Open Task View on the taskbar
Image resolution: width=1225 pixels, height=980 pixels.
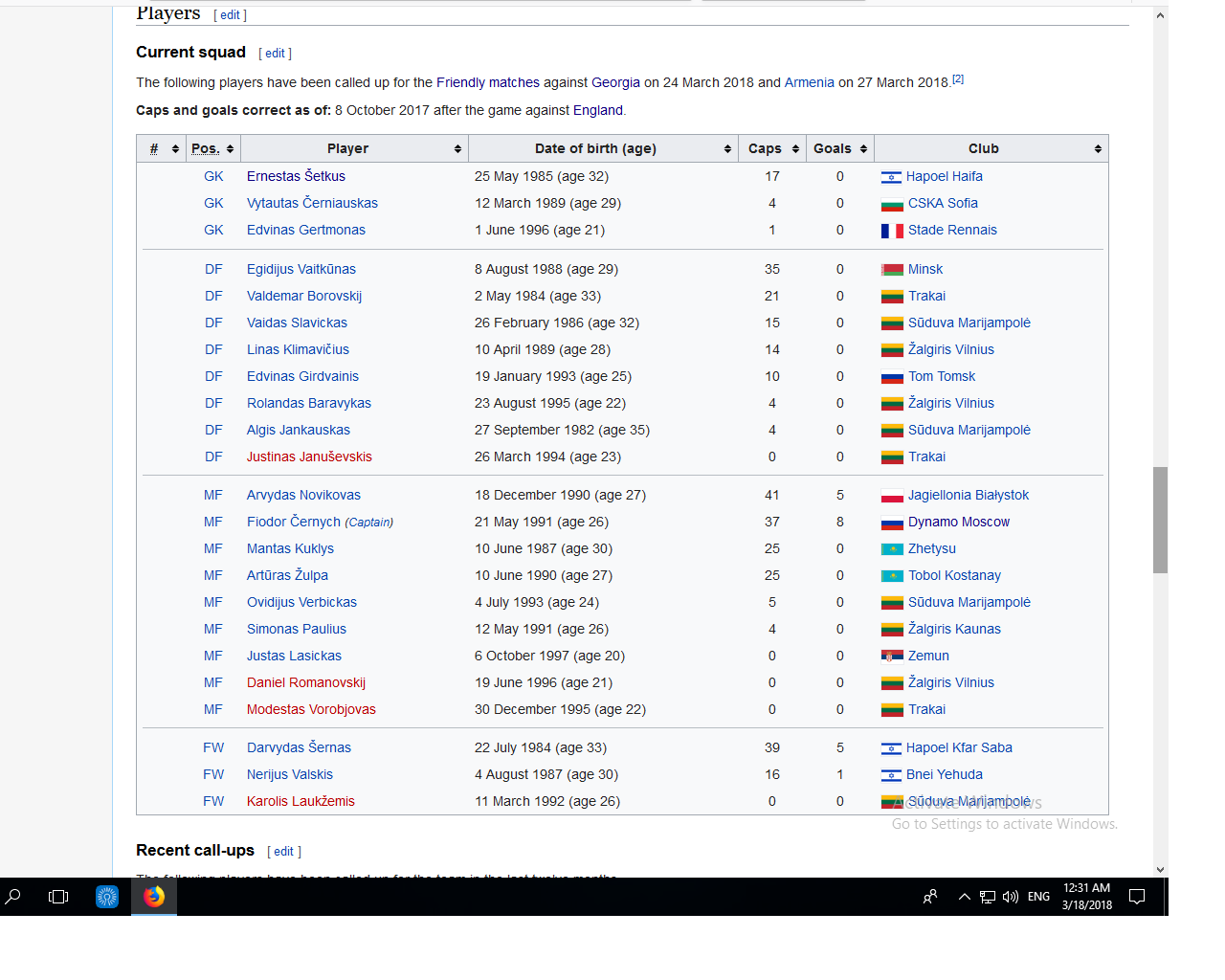[58, 897]
